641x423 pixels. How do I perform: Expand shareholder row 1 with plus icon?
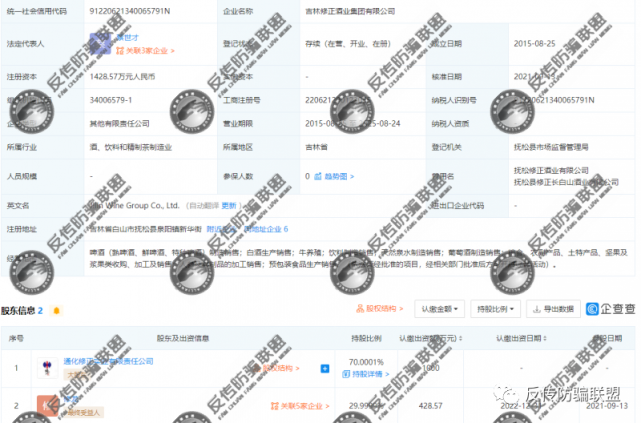tap(325, 369)
